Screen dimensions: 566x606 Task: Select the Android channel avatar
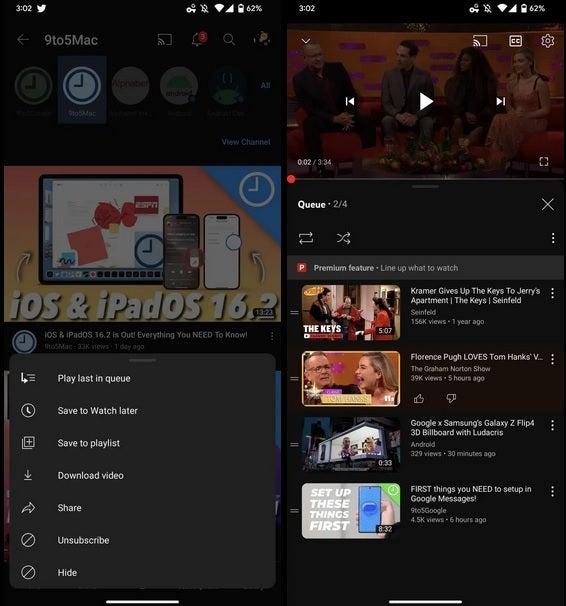click(179, 85)
